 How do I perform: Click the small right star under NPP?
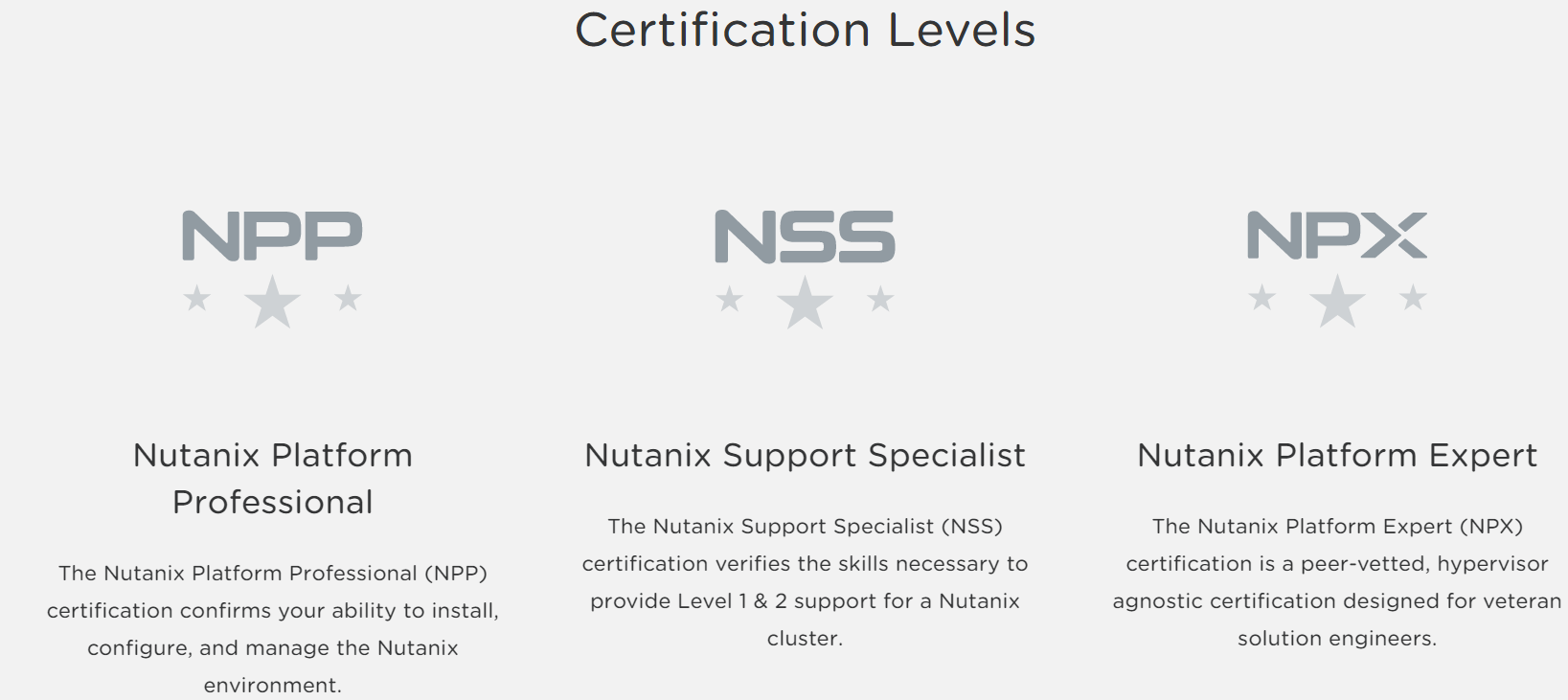[348, 298]
